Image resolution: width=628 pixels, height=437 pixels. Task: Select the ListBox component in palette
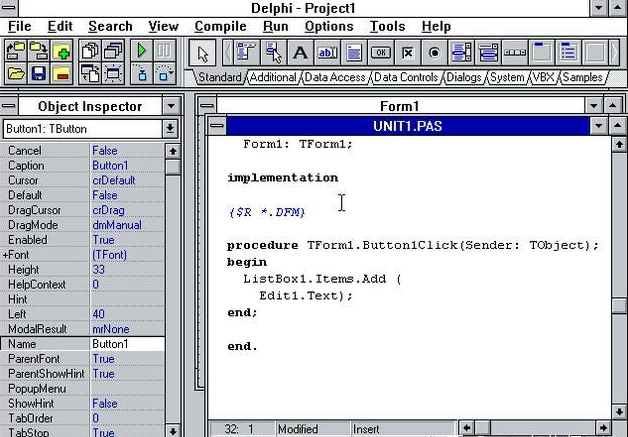point(461,53)
